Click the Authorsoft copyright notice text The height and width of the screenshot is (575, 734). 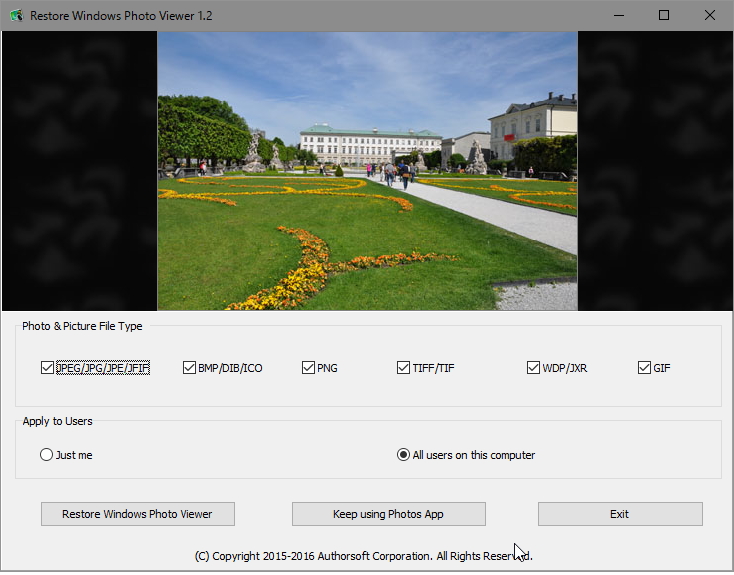pyautogui.click(x=364, y=556)
